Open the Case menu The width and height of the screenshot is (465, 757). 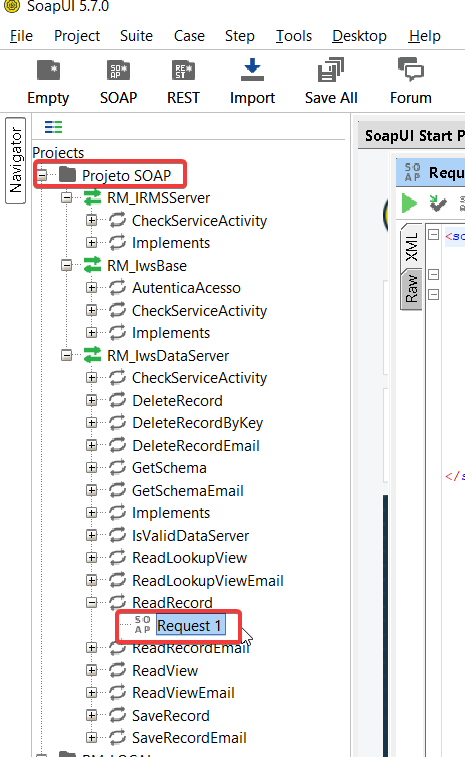[189, 36]
